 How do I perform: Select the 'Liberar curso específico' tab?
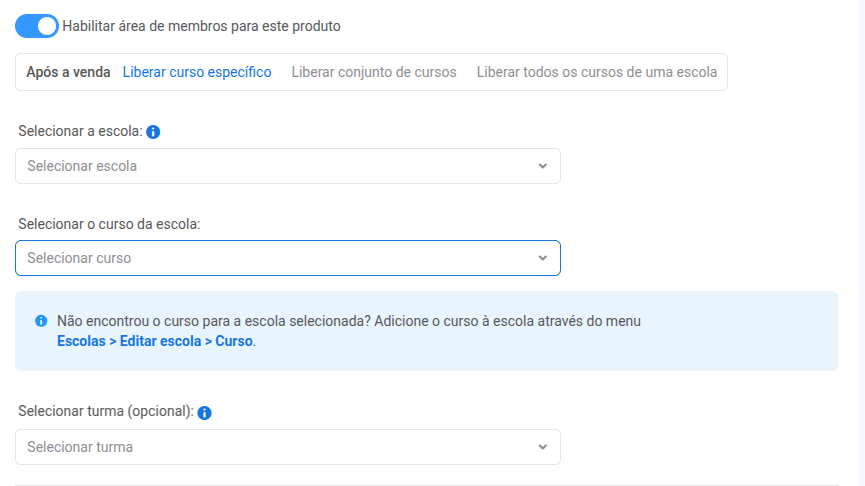(x=197, y=72)
